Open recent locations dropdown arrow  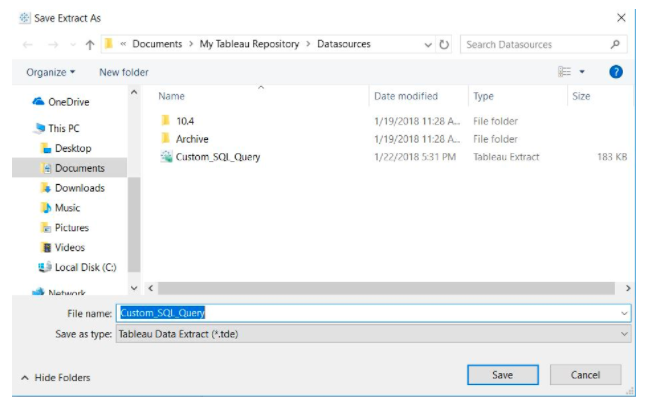pos(73,45)
